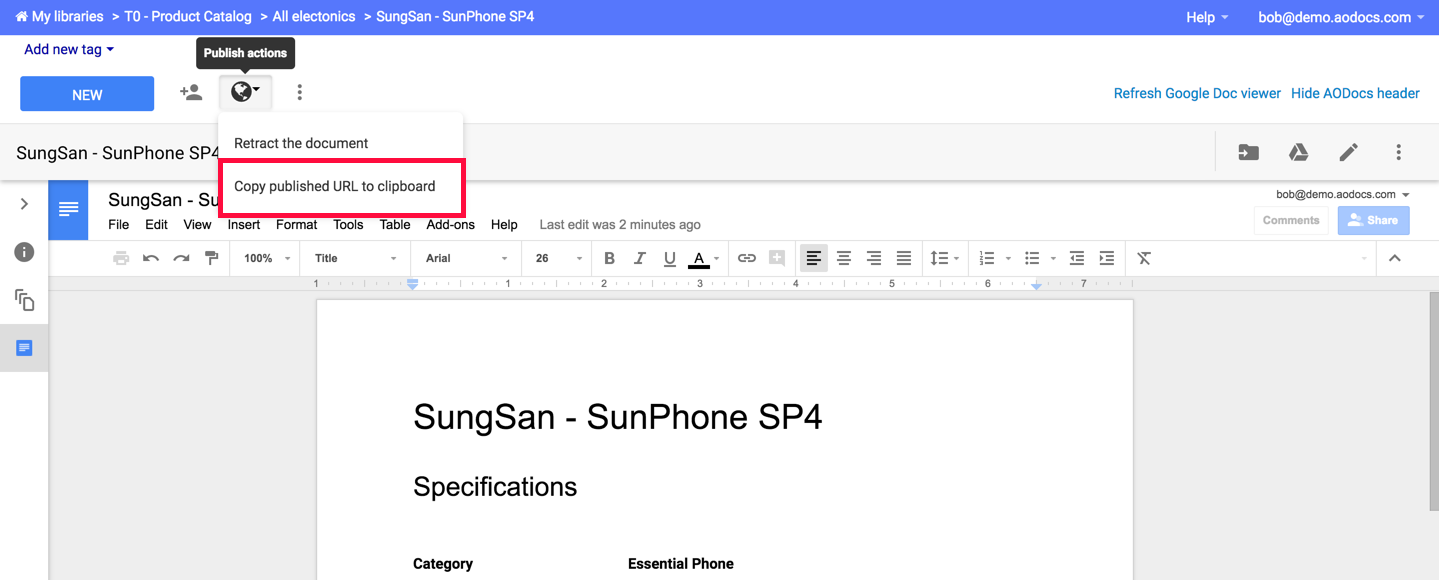Open the Title paragraph style dropdown
The image size is (1439, 580).
(x=356, y=258)
